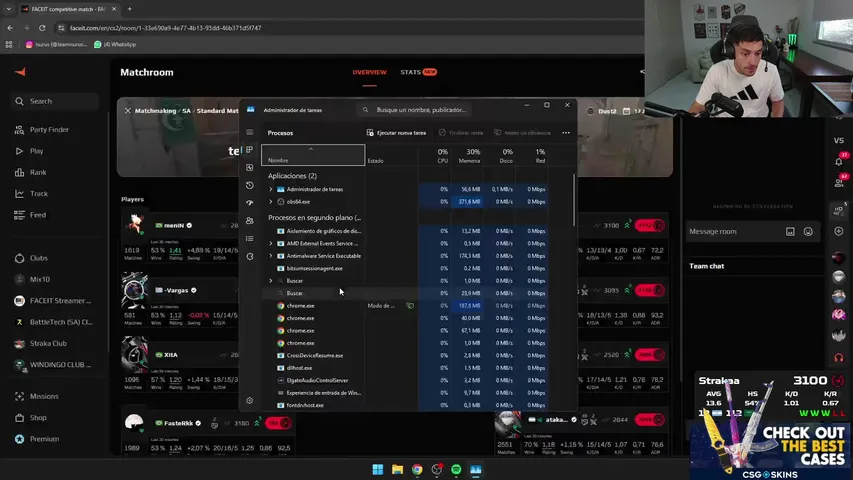
Task: Select Processes icon in Task Manager sidebar
Action: coord(250,150)
